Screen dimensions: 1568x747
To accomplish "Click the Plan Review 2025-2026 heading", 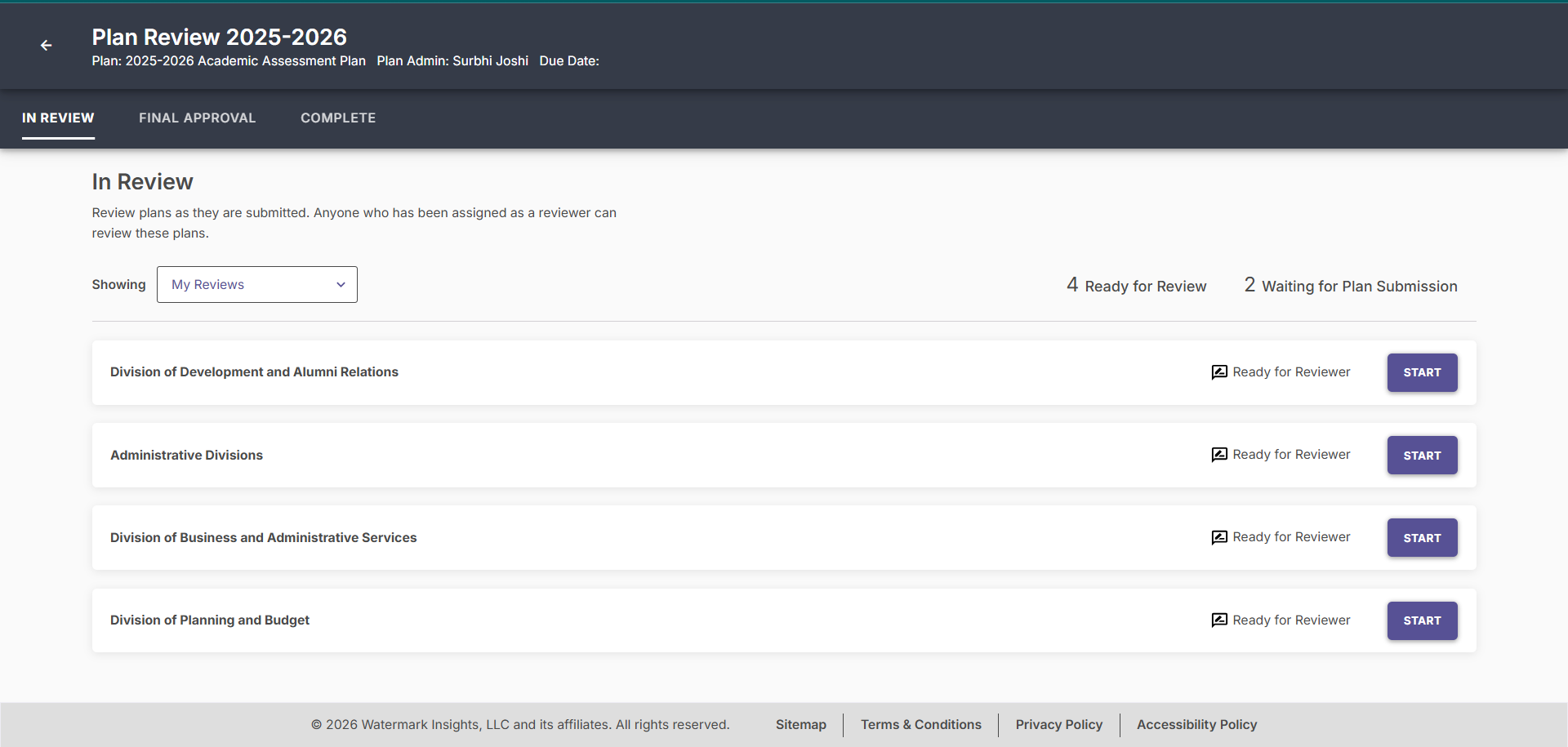I will [219, 37].
